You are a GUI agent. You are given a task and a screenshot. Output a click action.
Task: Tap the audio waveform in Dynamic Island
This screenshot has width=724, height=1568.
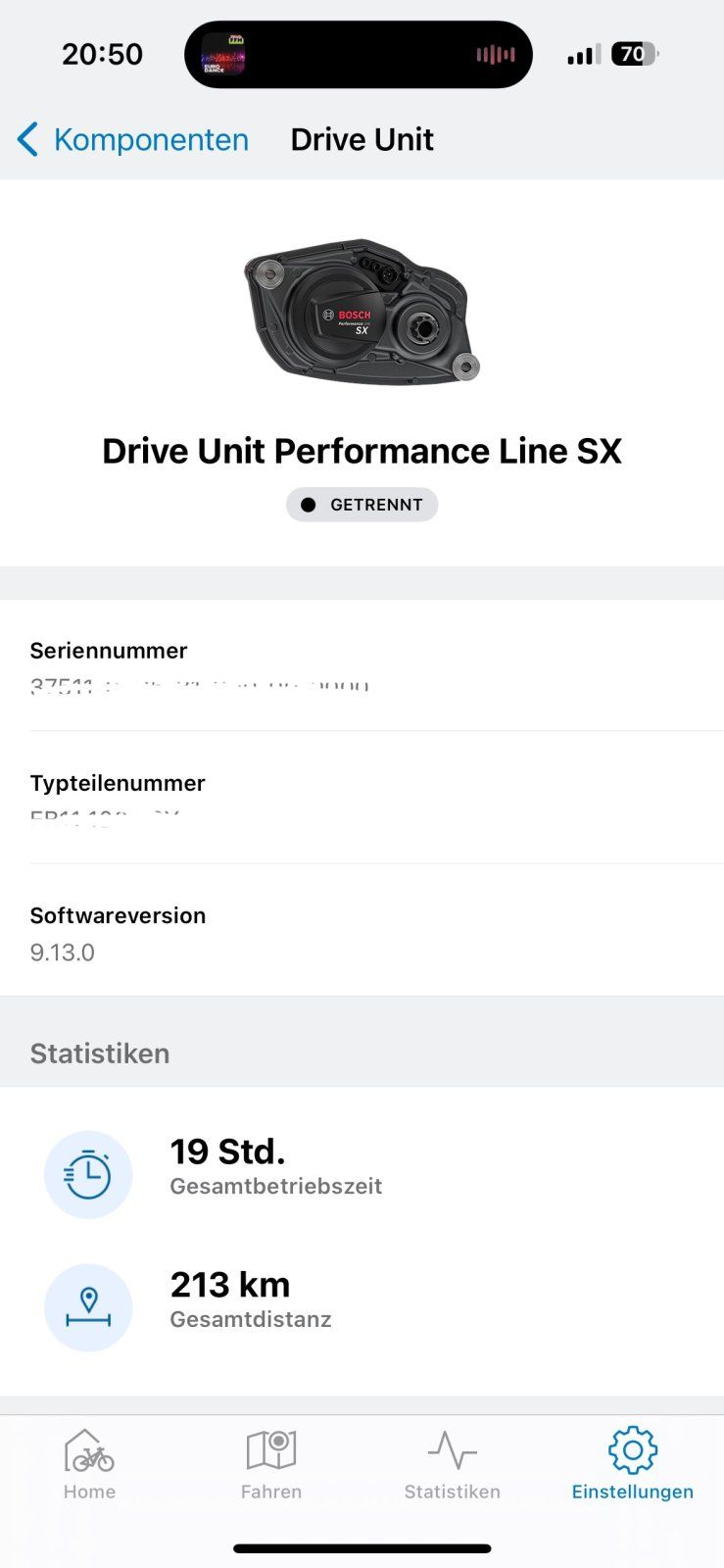click(496, 55)
